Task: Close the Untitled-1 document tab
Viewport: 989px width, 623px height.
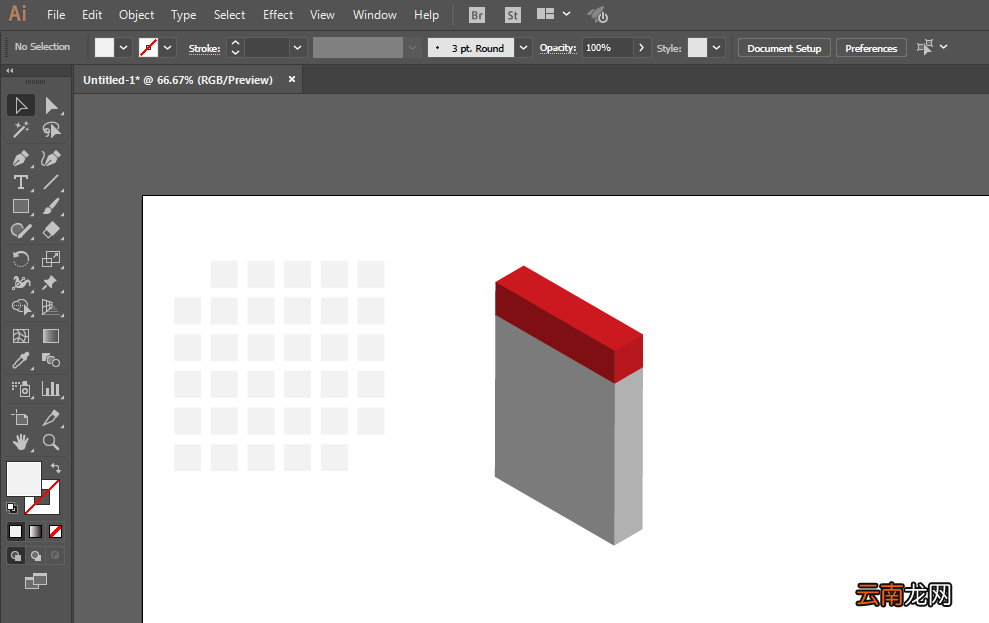Action: 292,79
